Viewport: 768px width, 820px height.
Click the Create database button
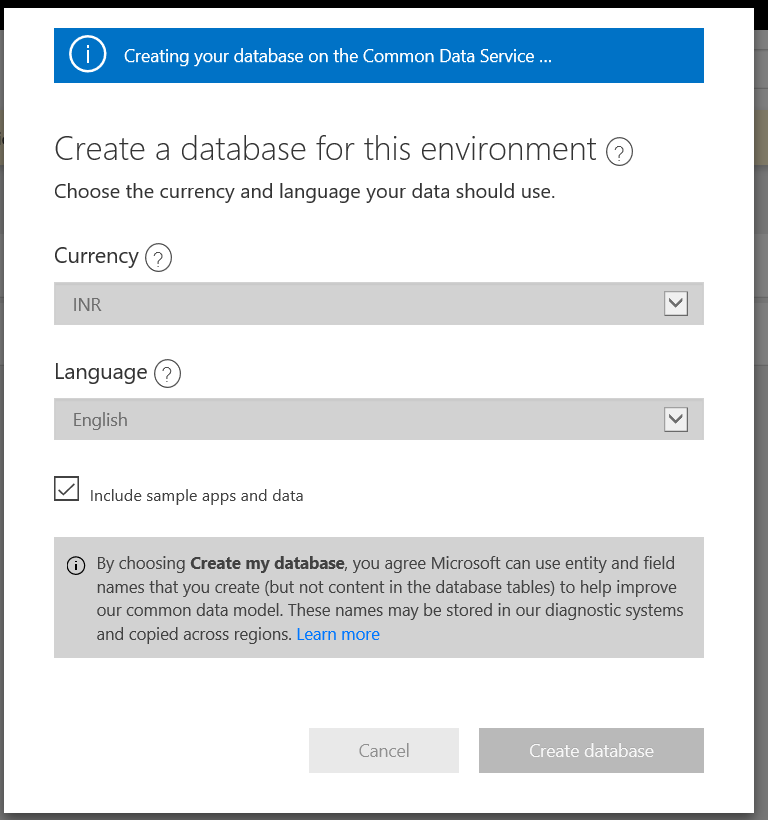click(x=591, y=750)
